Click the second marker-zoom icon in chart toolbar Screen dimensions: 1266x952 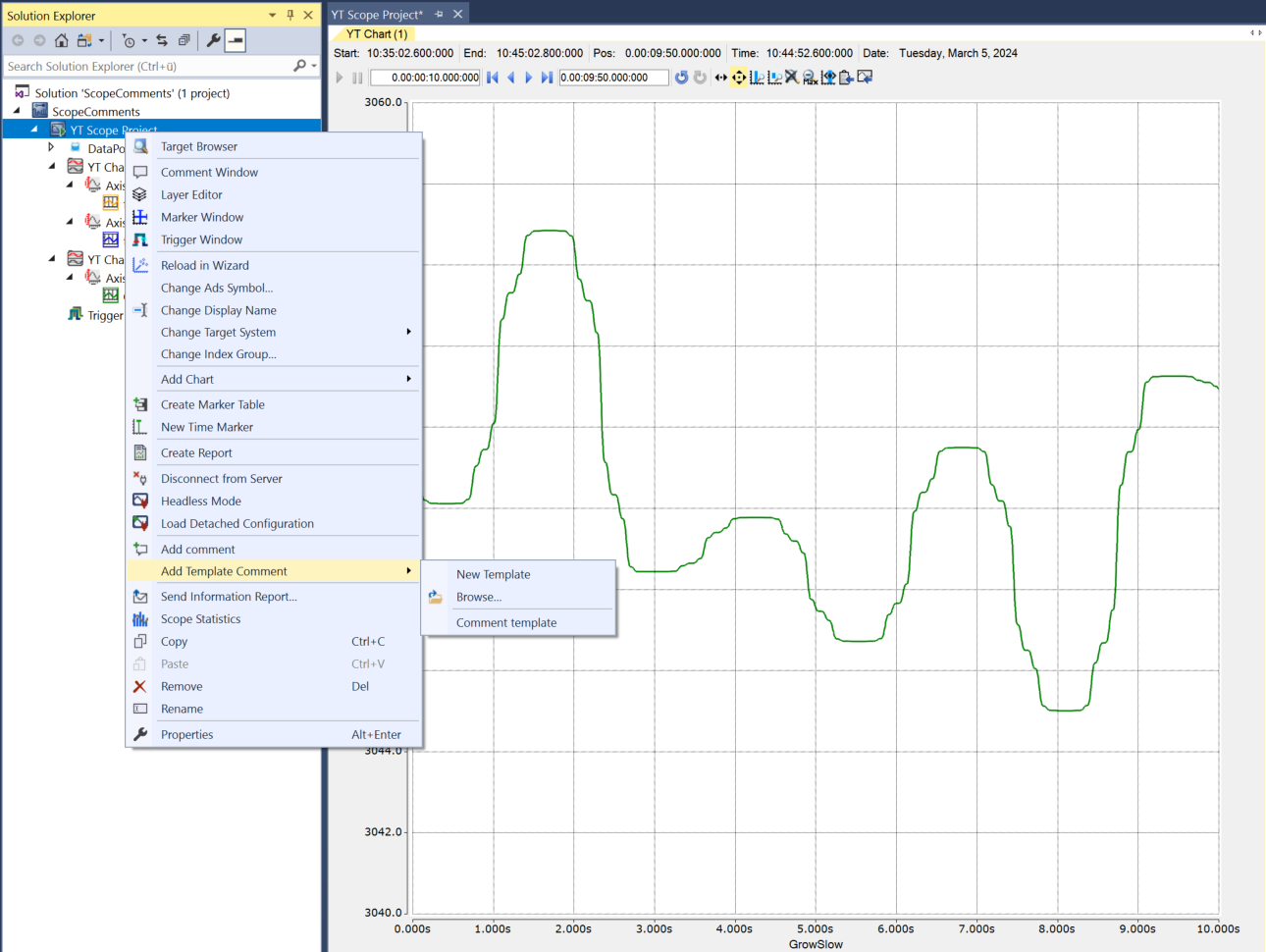[774, 78]
